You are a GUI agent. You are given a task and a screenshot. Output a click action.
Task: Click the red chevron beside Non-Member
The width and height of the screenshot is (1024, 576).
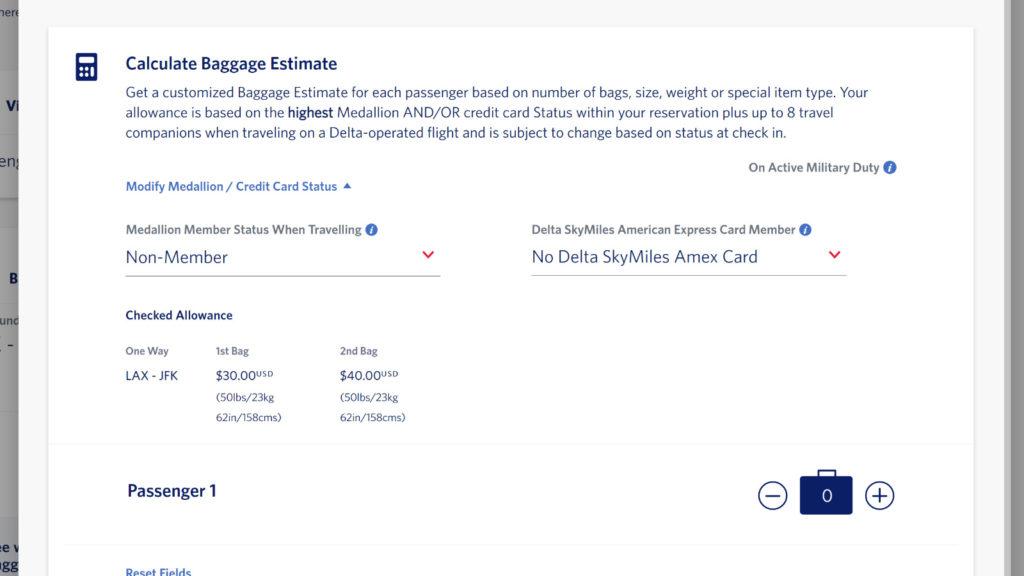point(428,255)
